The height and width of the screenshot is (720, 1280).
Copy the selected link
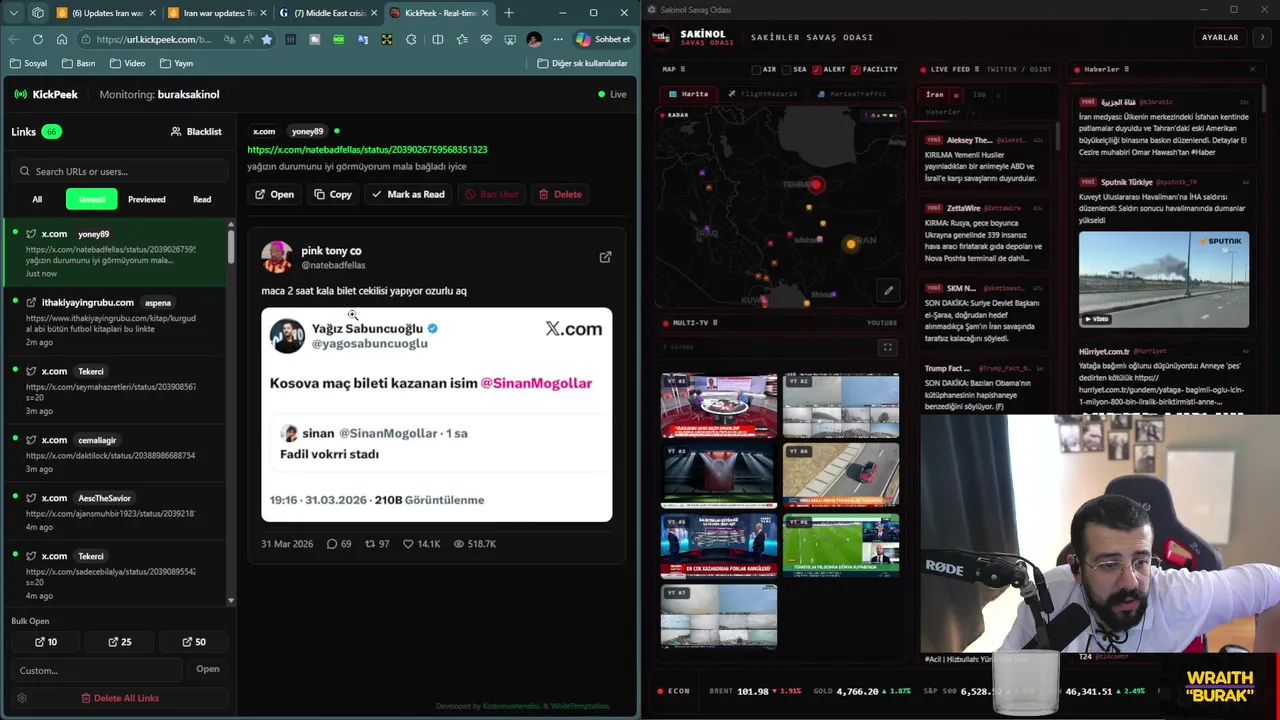333,194
